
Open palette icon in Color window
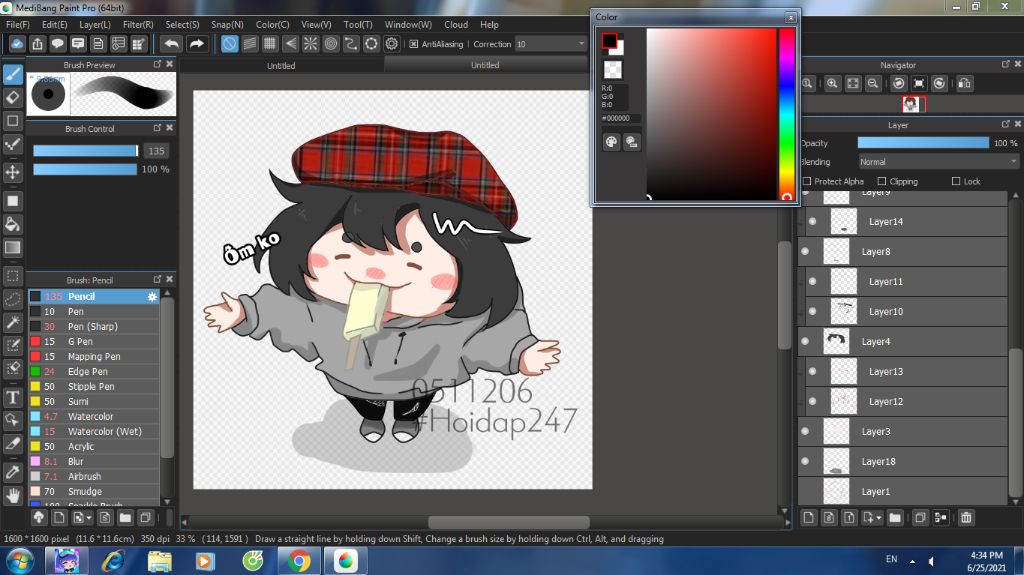pyautogui.click(x=611, y=142)
